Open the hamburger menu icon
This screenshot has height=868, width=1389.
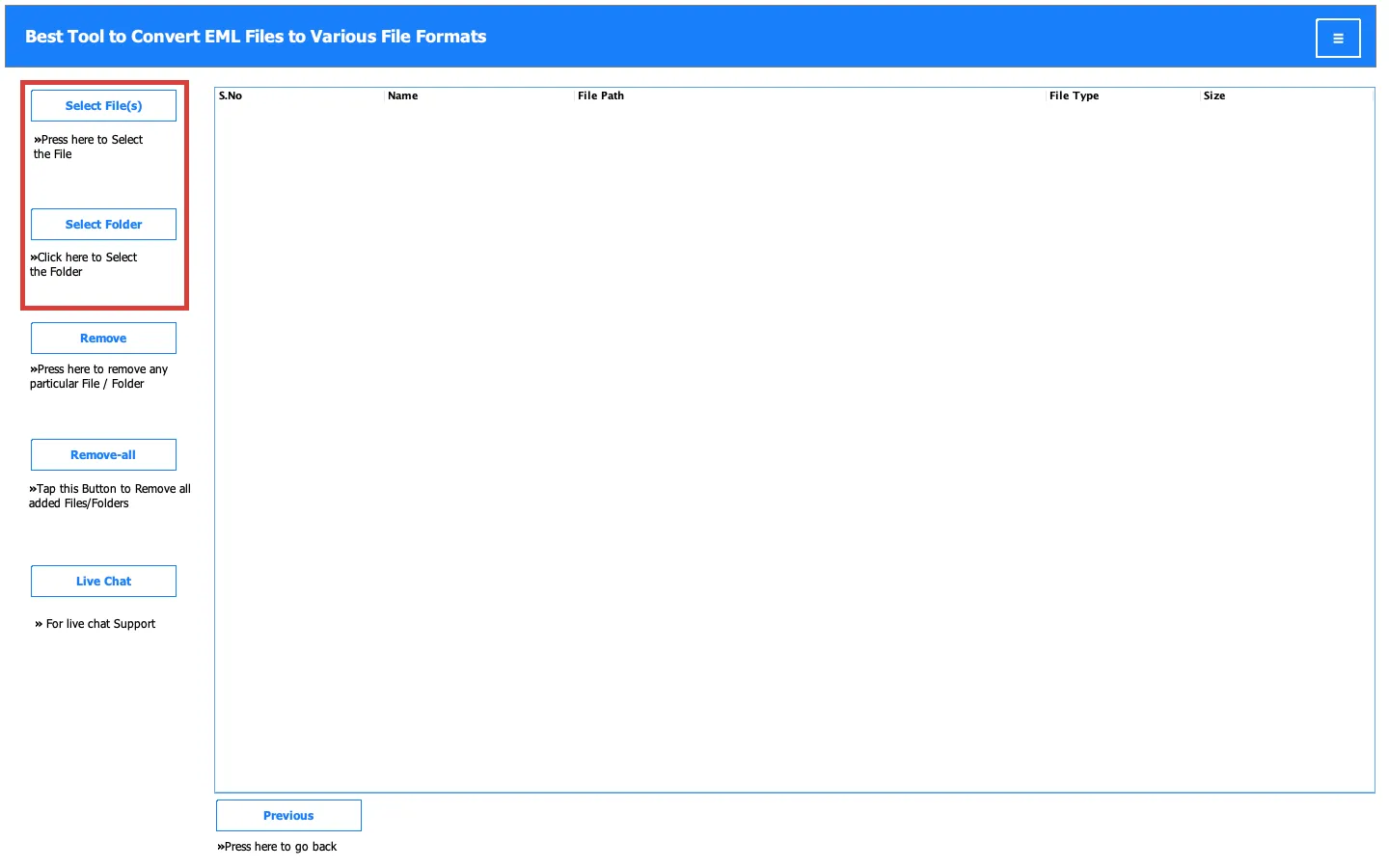[x=1338, y=39]
